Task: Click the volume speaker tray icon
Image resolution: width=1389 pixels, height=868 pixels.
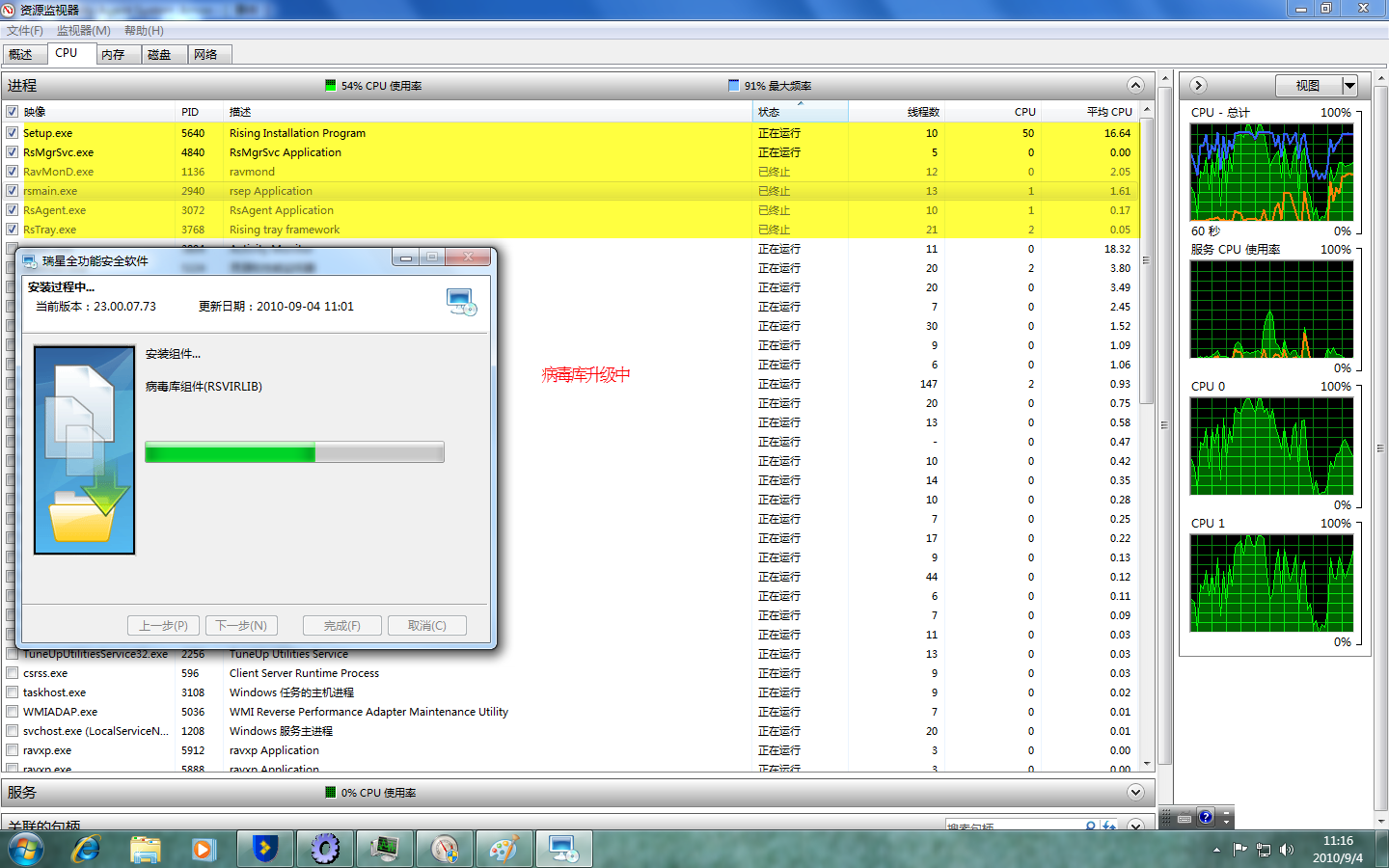Action: [x=1287, y=850]
